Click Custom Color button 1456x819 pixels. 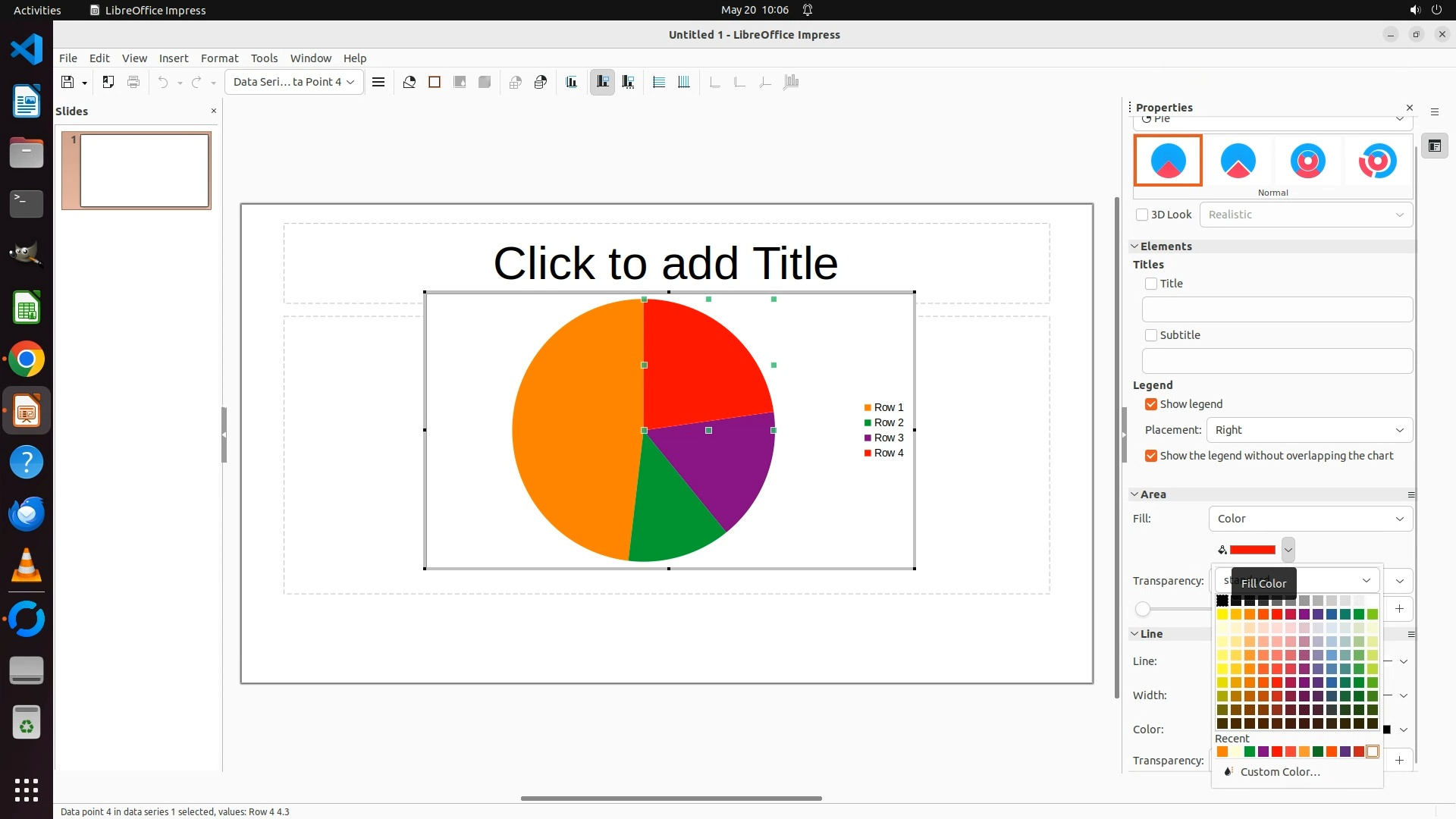1279,772
